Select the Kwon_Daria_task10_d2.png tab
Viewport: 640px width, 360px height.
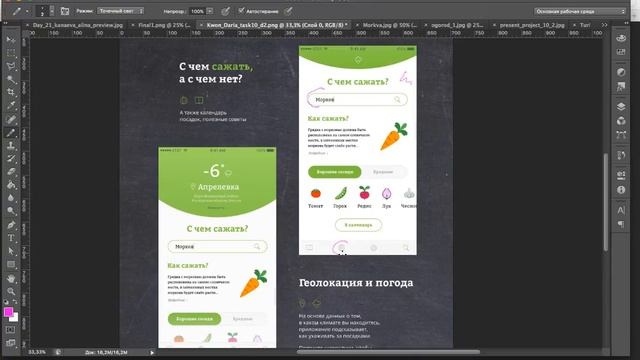coord(277,25)
